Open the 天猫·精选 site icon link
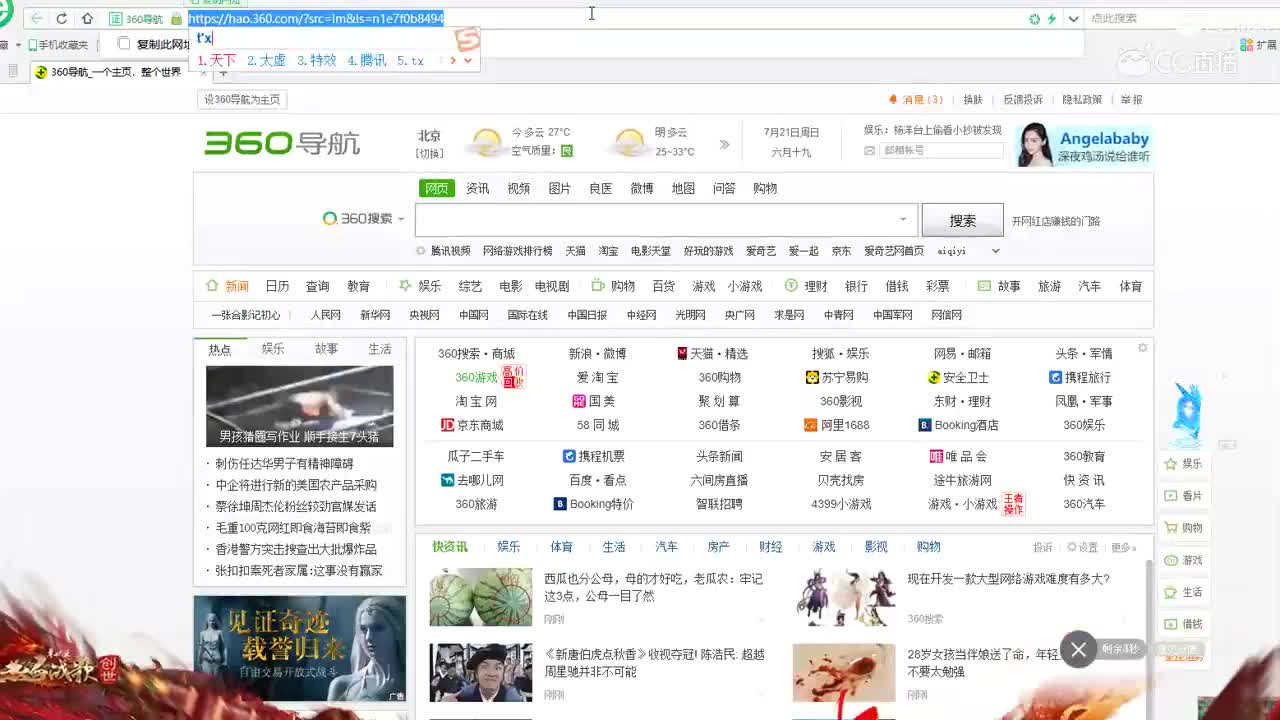Screen dimensions: 1280x720 pos(682,353)
